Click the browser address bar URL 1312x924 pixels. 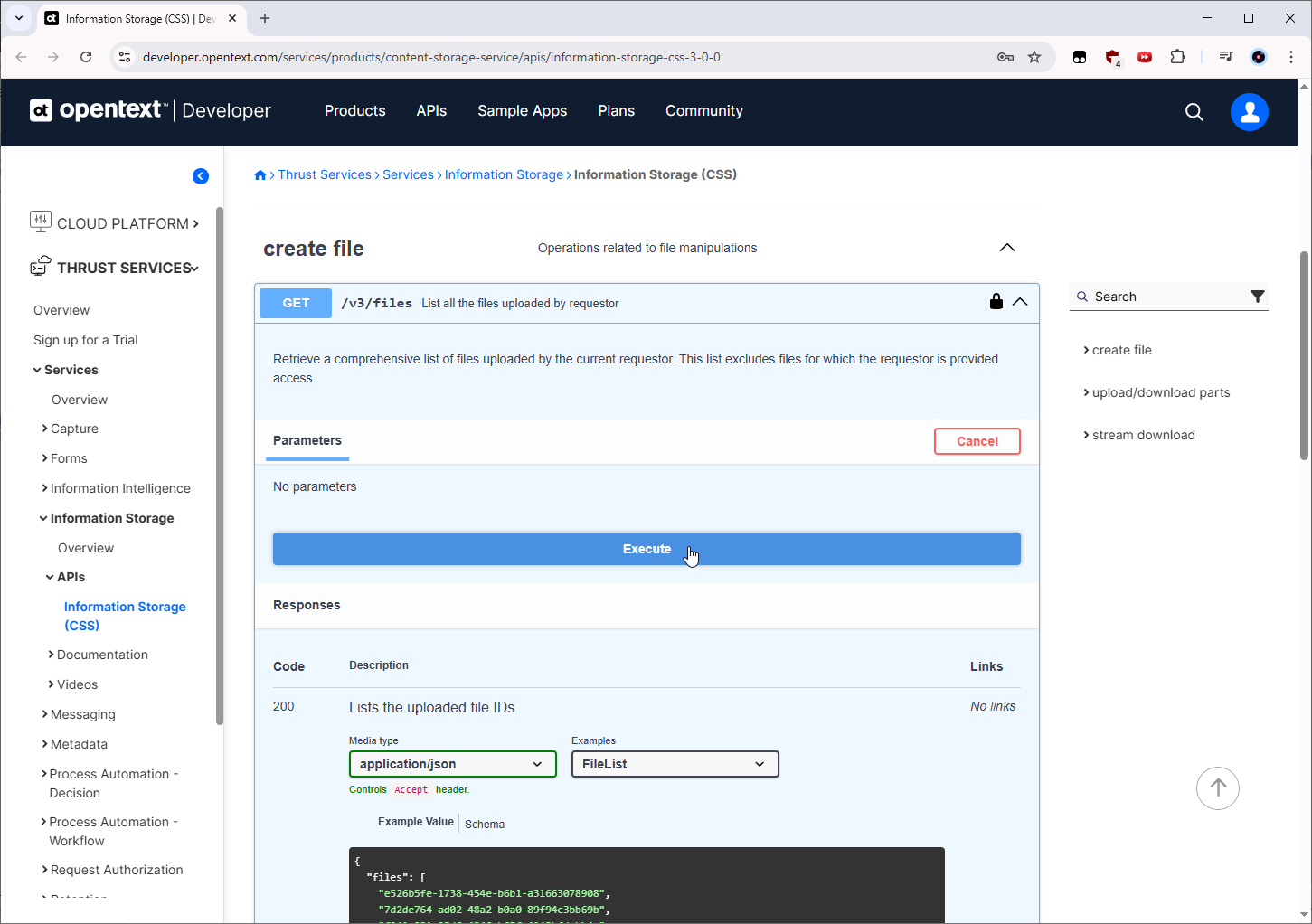[x=431, y=57]
